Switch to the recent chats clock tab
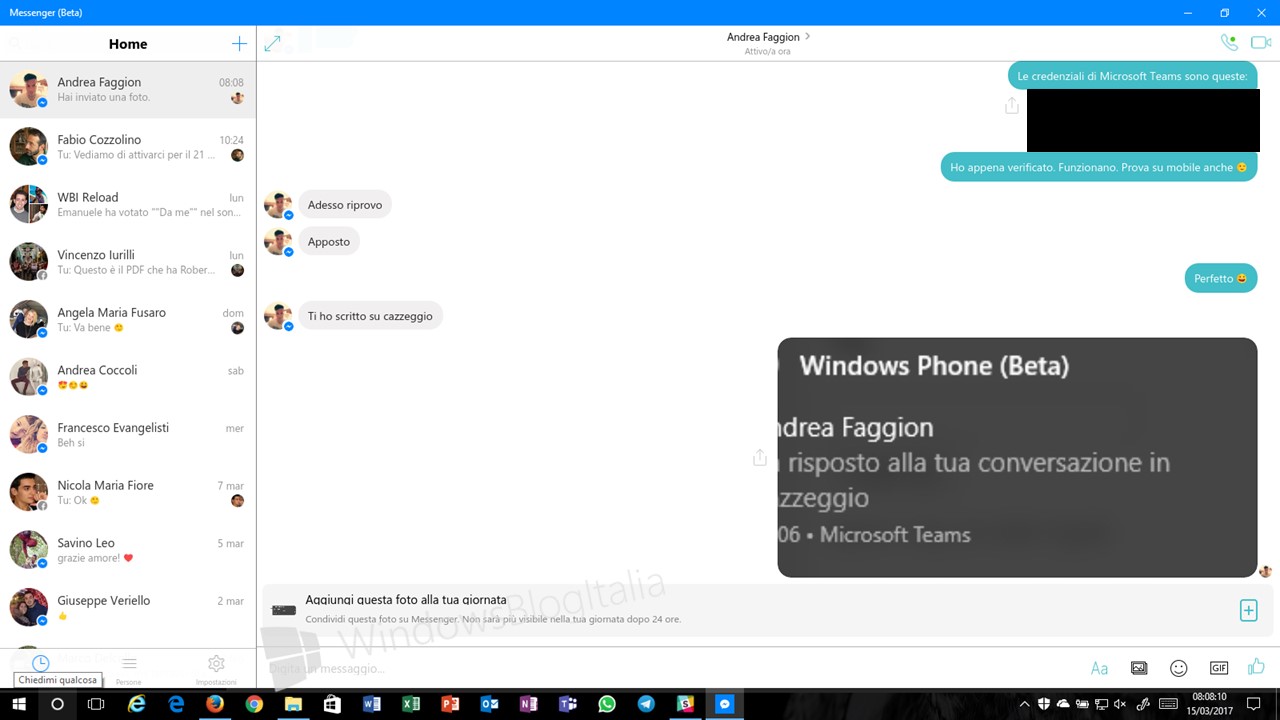 coord(40,663)
